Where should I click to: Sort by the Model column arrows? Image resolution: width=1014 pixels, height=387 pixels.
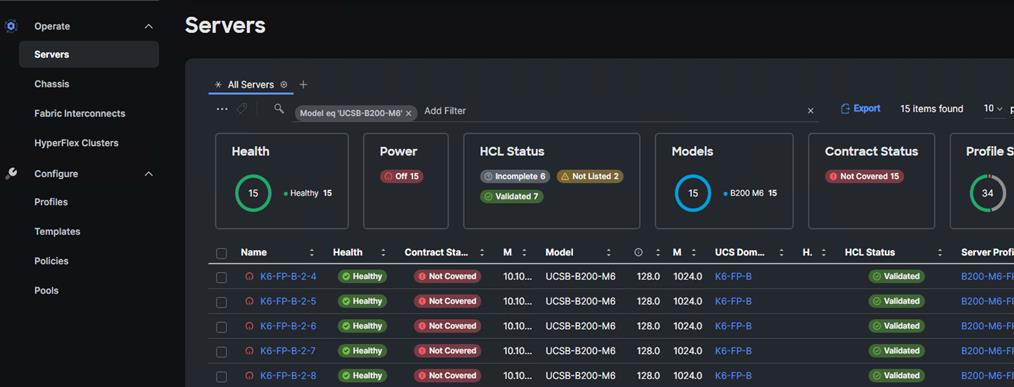(609, 252)
